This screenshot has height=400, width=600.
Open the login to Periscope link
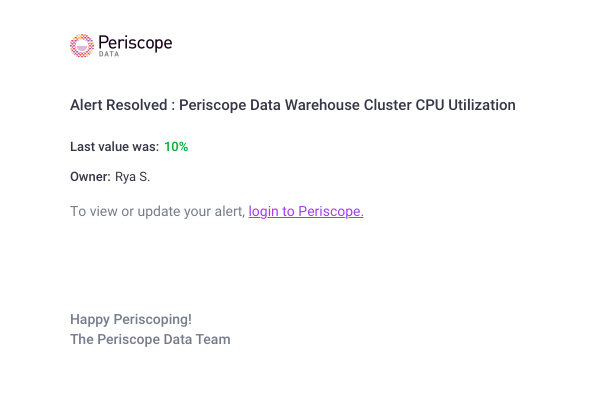pos(306,211)
